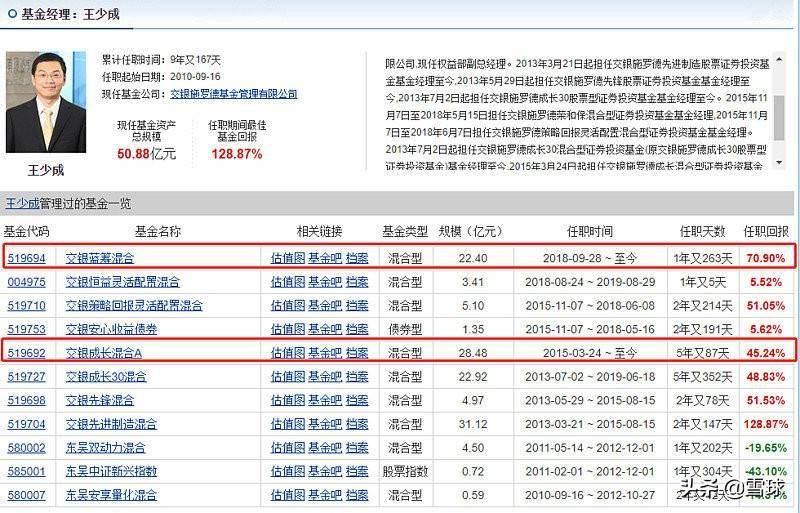Open 档案 link for fund 585001

[x=357, y=472]
